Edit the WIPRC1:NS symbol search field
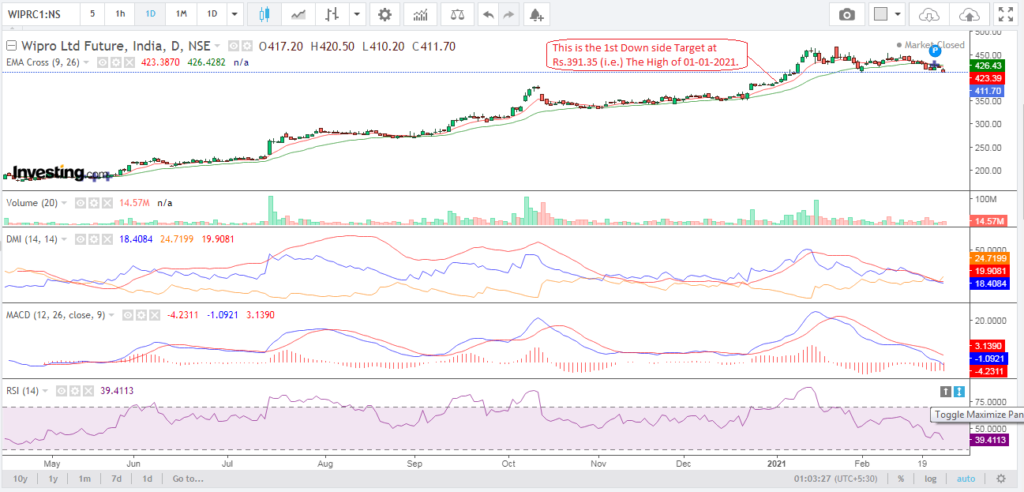 (x=40, y=14)
